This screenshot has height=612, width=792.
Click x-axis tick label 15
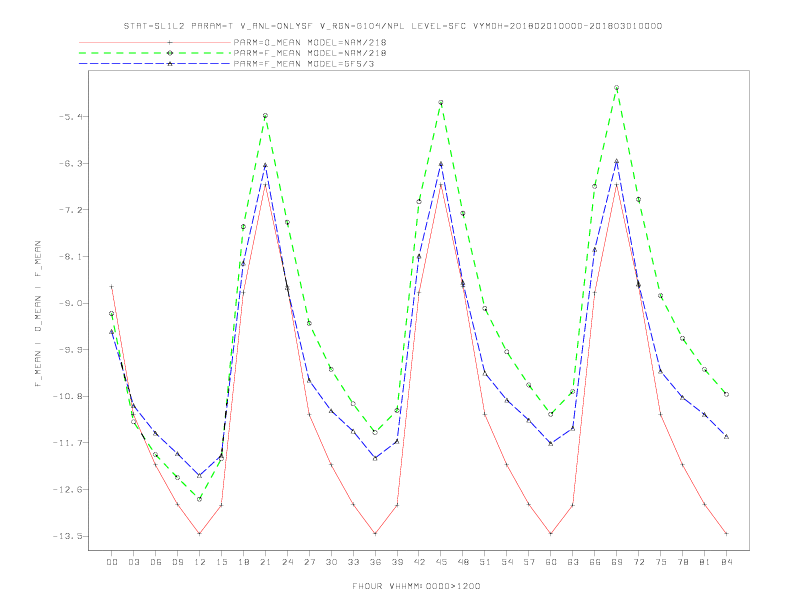[221, 562]
